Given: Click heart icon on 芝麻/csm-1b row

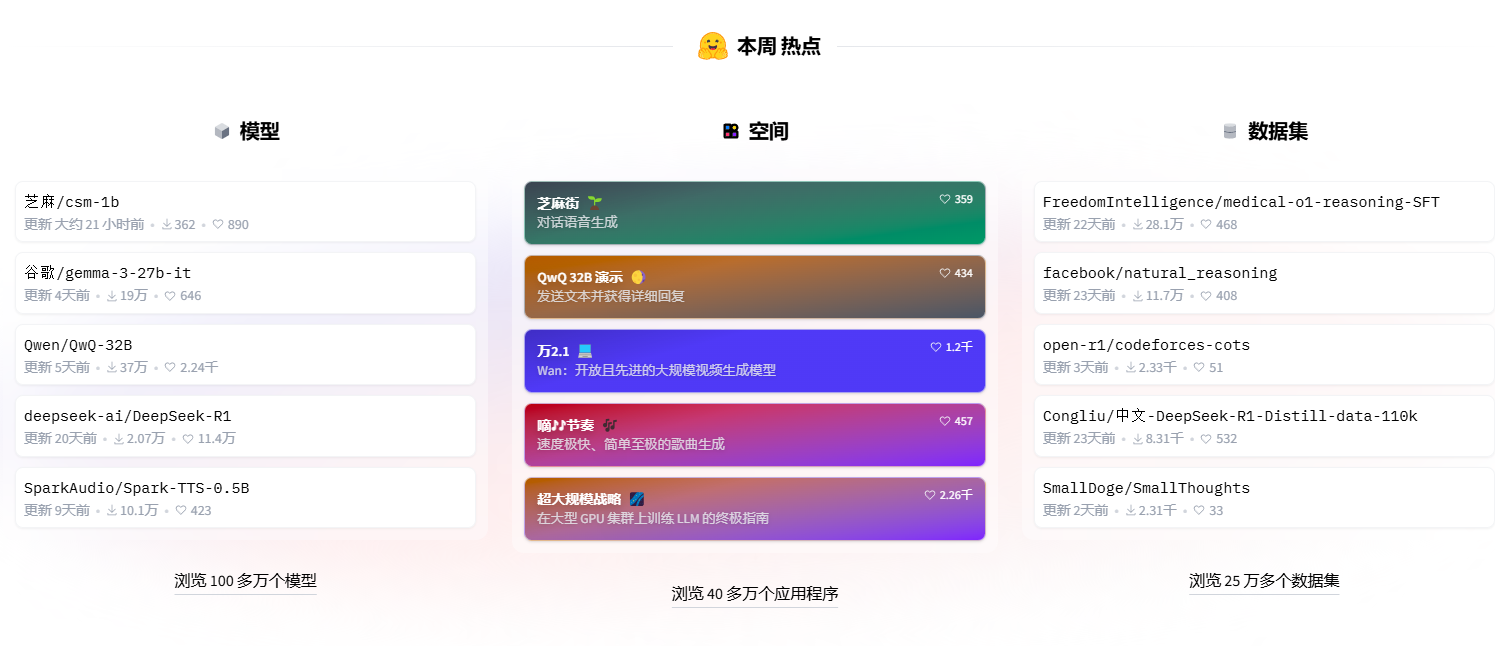Looking at the screenshot, I should (219, 225).
